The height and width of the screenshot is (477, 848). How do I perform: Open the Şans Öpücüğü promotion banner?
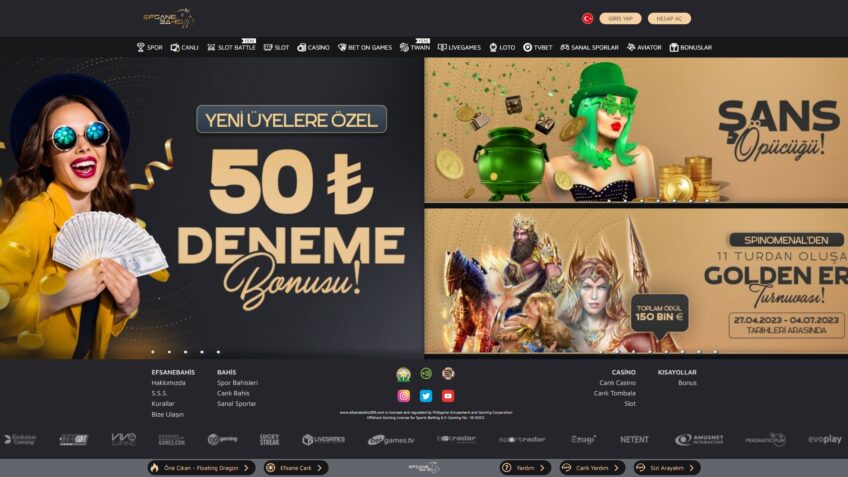(x=636, y=129)
